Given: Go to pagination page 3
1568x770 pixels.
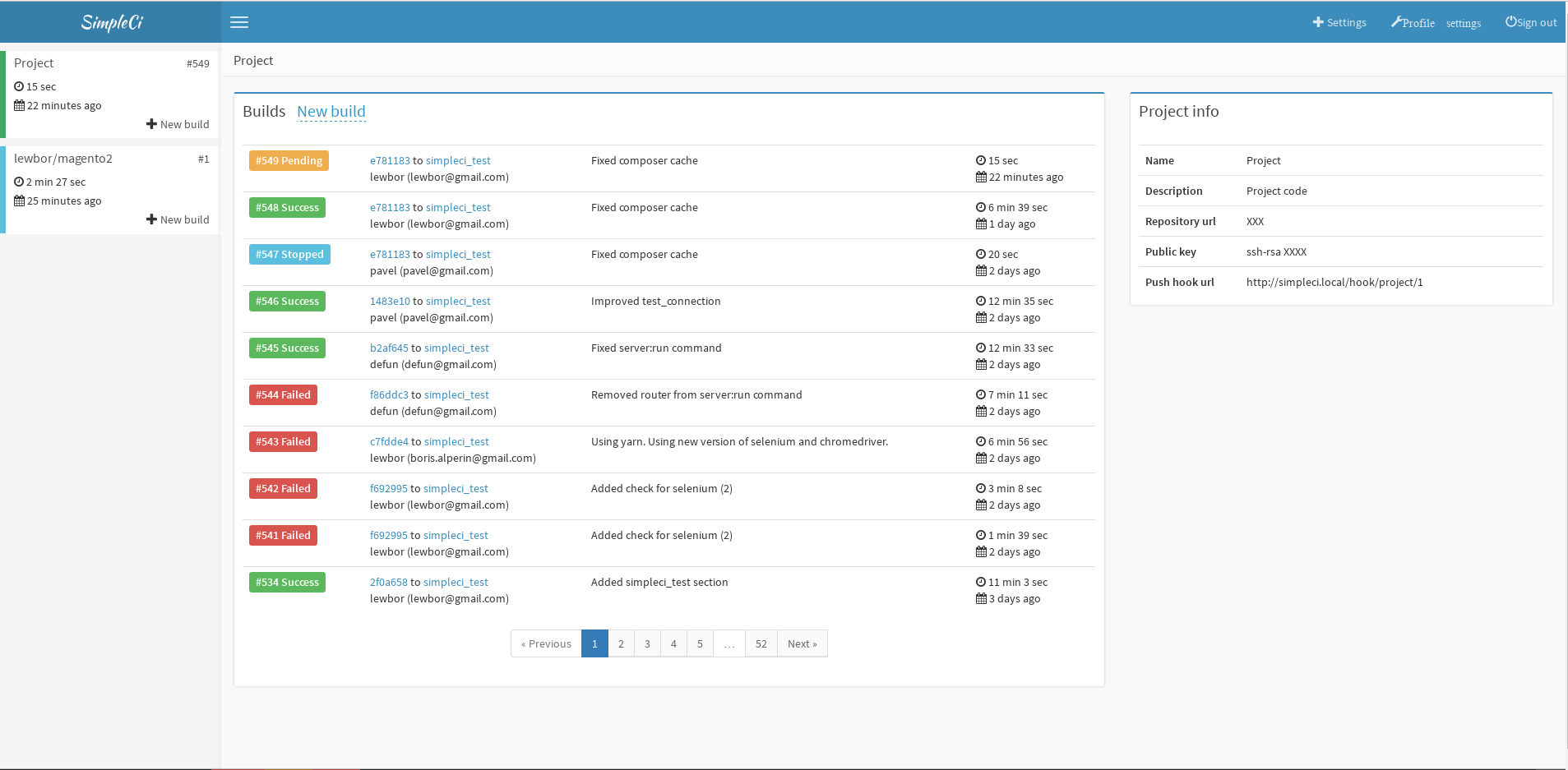Looking at the screenshot, I should [647, 643].
